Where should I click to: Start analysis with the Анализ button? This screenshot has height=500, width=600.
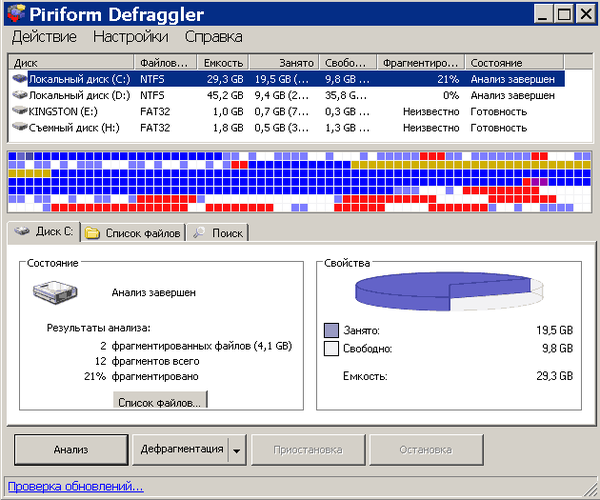click(71, 450)
